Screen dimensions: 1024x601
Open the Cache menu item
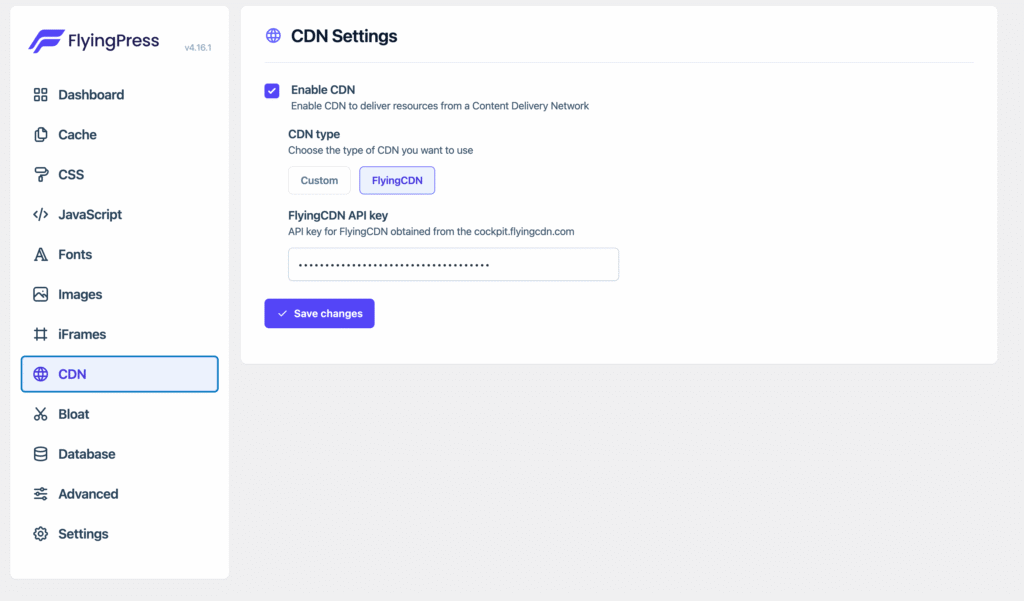click(x=77, y=135)
